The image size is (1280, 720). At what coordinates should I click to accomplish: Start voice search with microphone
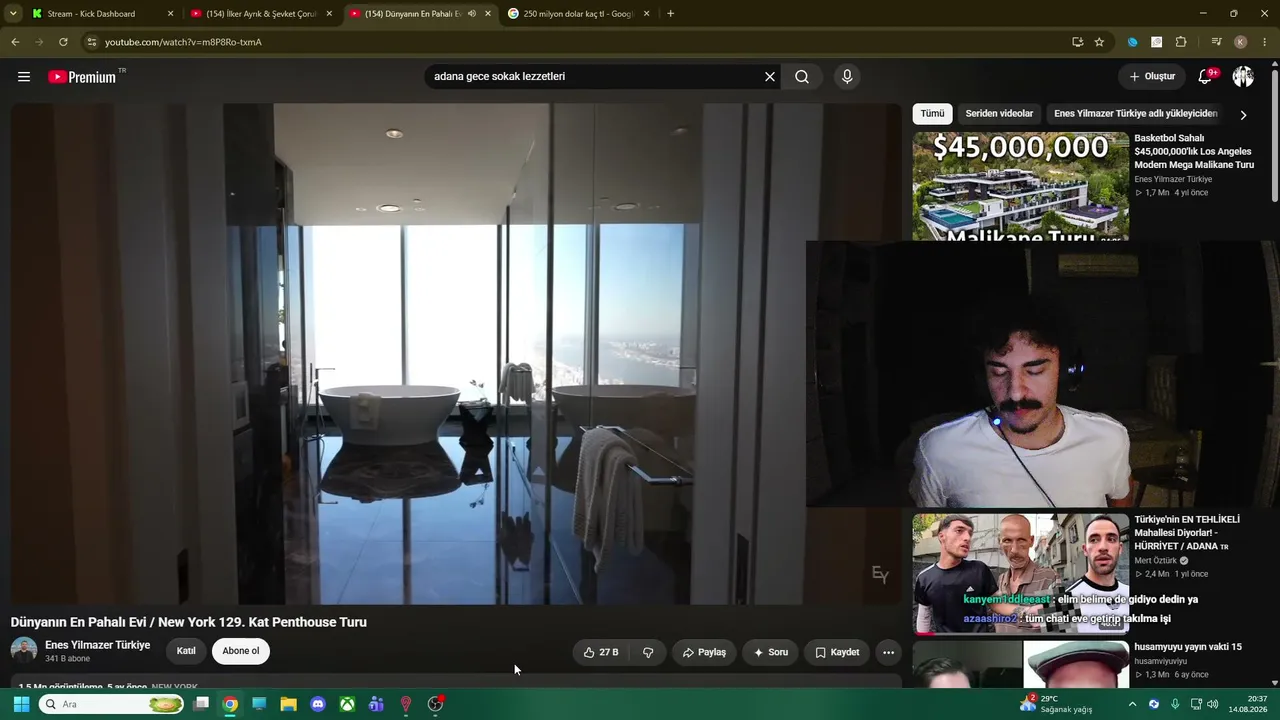pos(847,77)
